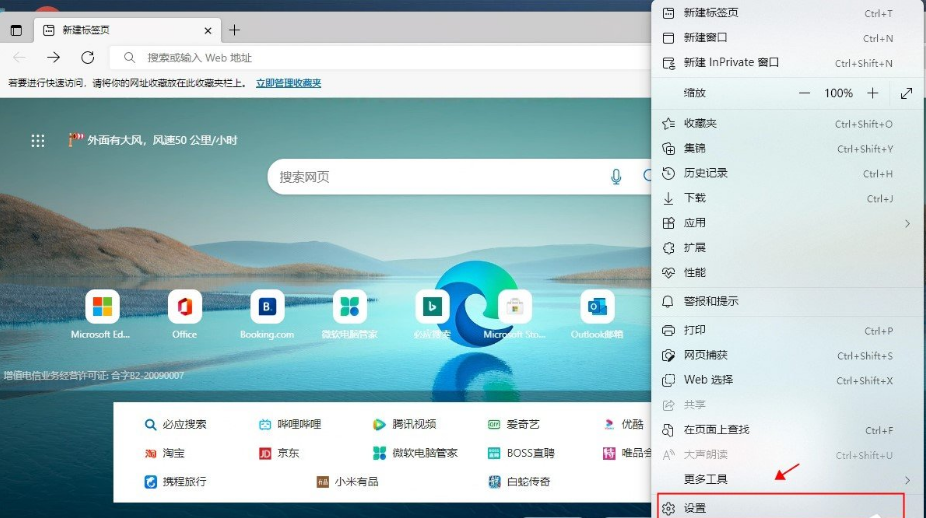Select 网页捕获 menu item
926x518 pixels.
coord(787,355)
